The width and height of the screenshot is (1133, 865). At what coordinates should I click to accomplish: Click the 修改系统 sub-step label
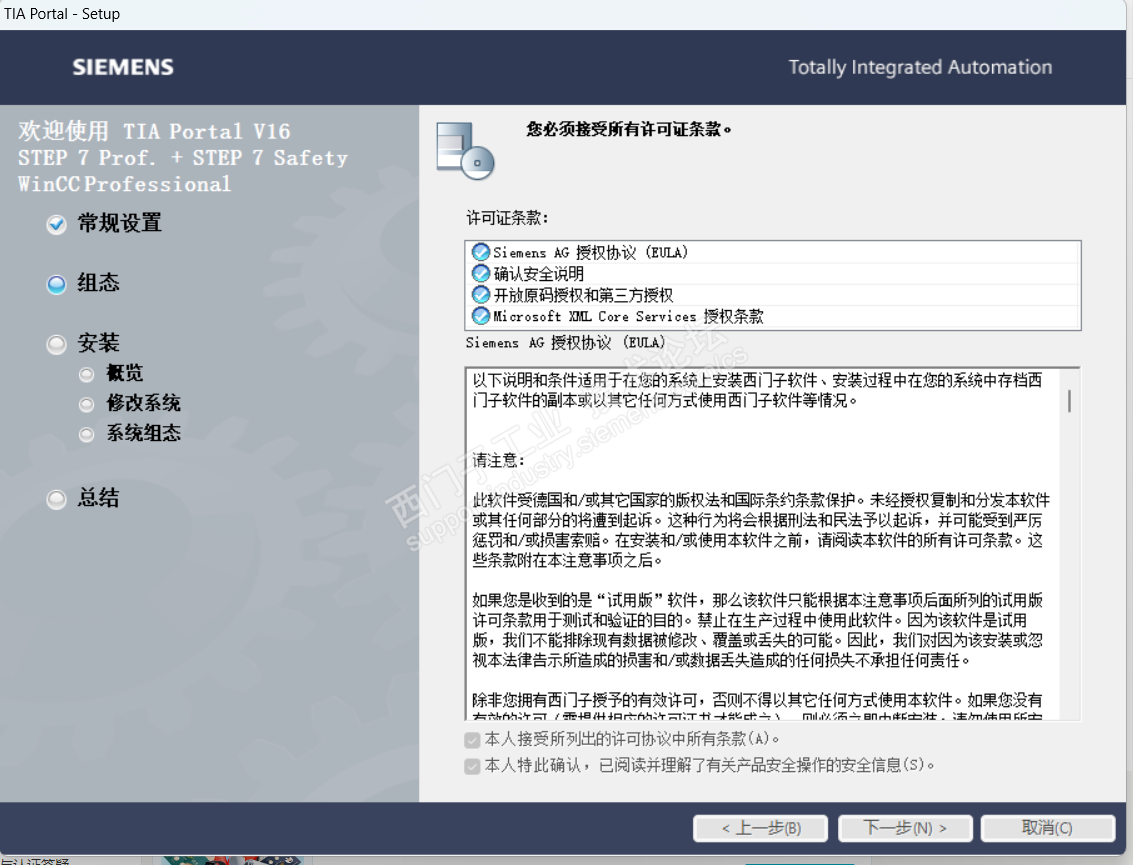pyautogui.click(x=143, y=403)
